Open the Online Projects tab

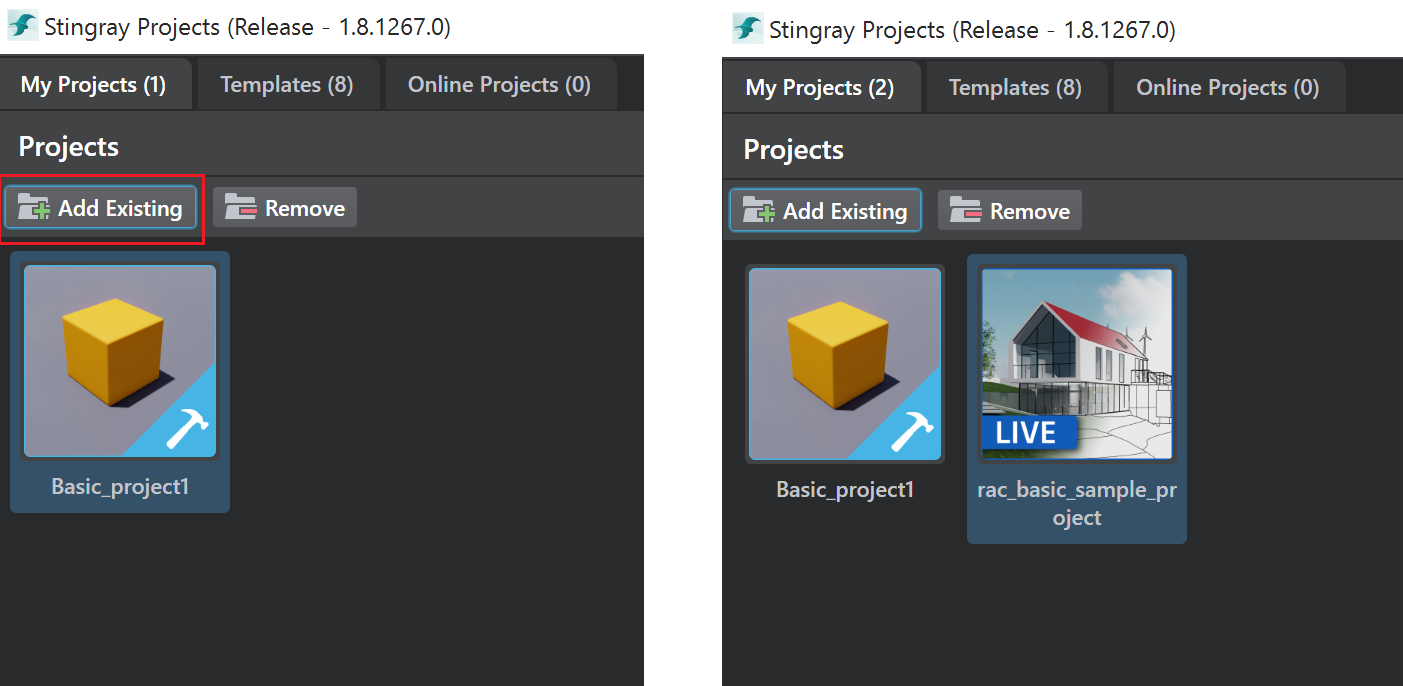point(500,84)
